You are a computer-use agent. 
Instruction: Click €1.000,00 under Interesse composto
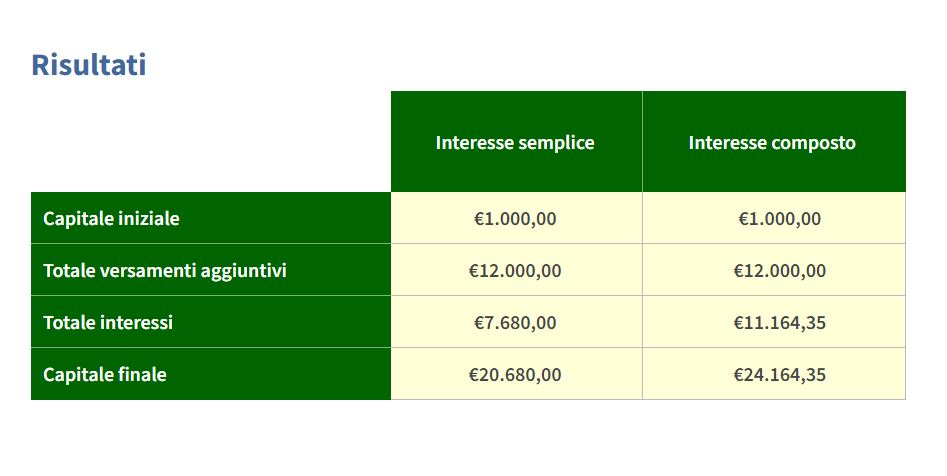pos(780,219)
